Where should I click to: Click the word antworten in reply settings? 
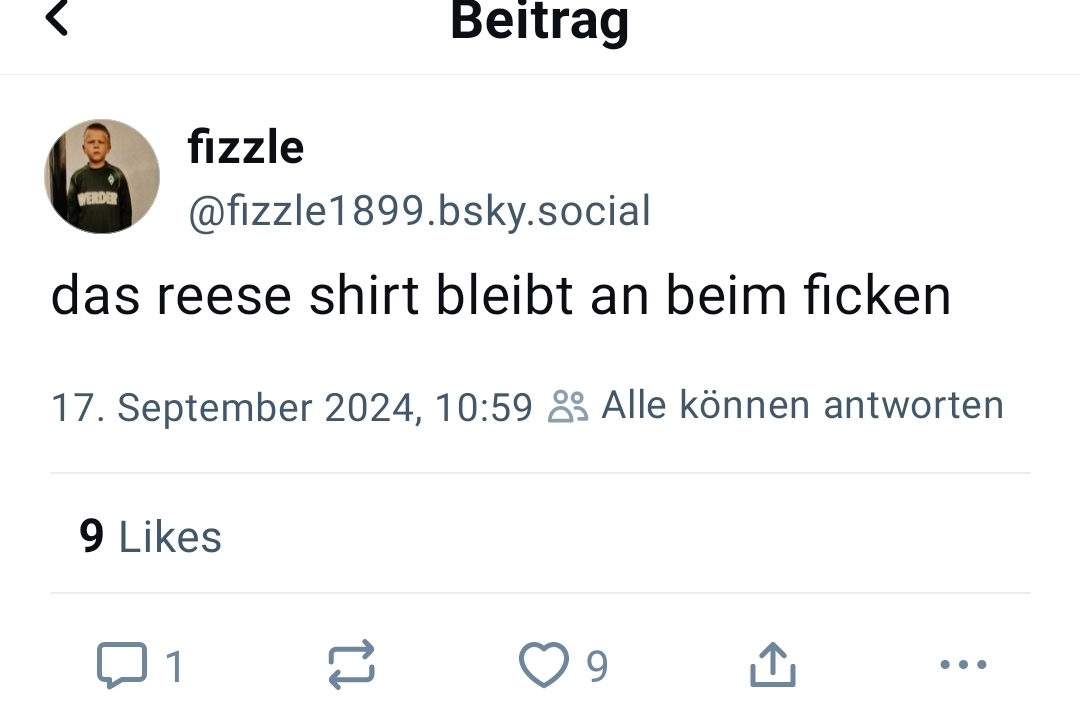[x=913, y=405]
